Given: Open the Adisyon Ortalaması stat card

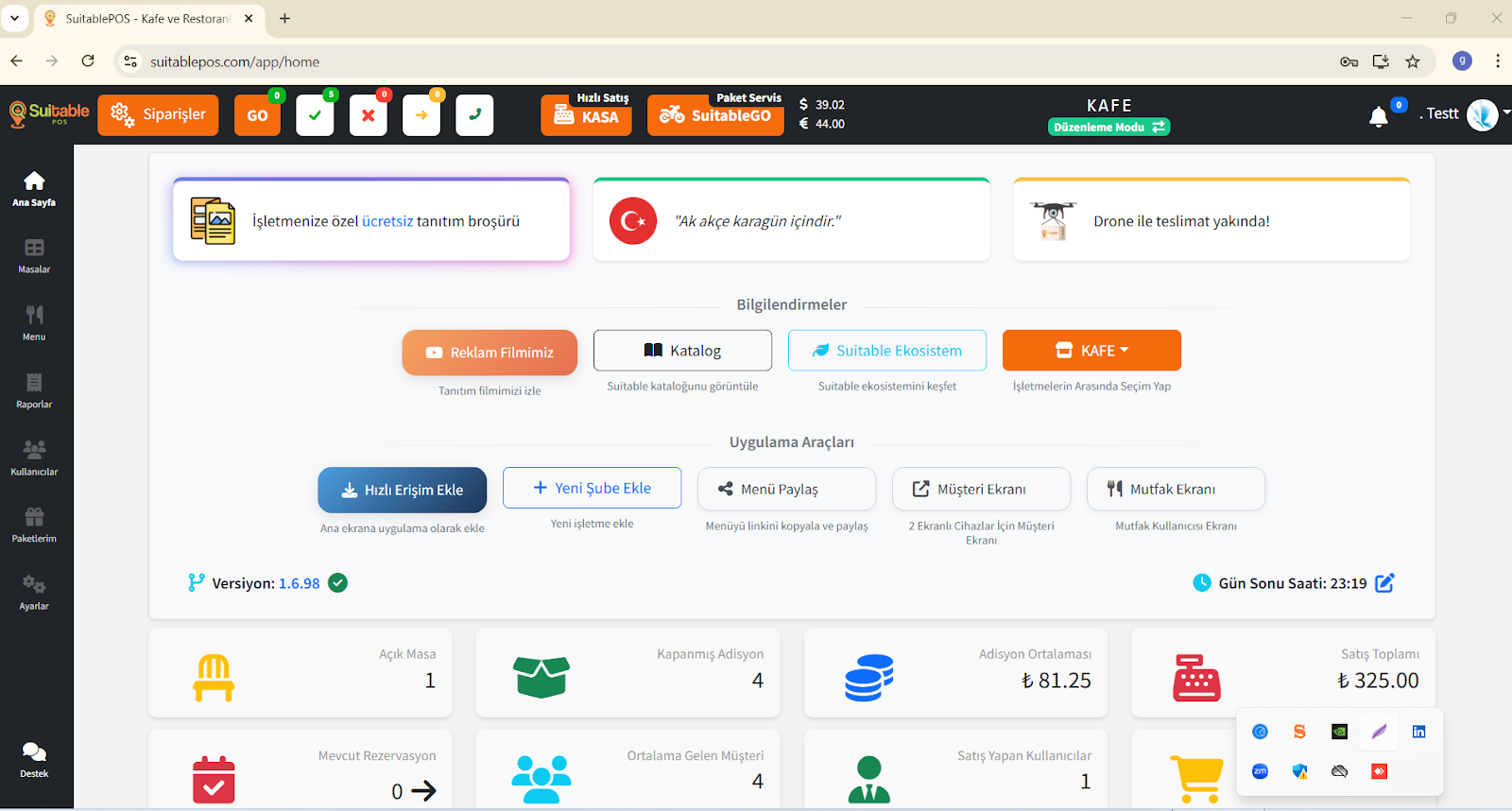Looking at the screenshot, I should (955, 672).
